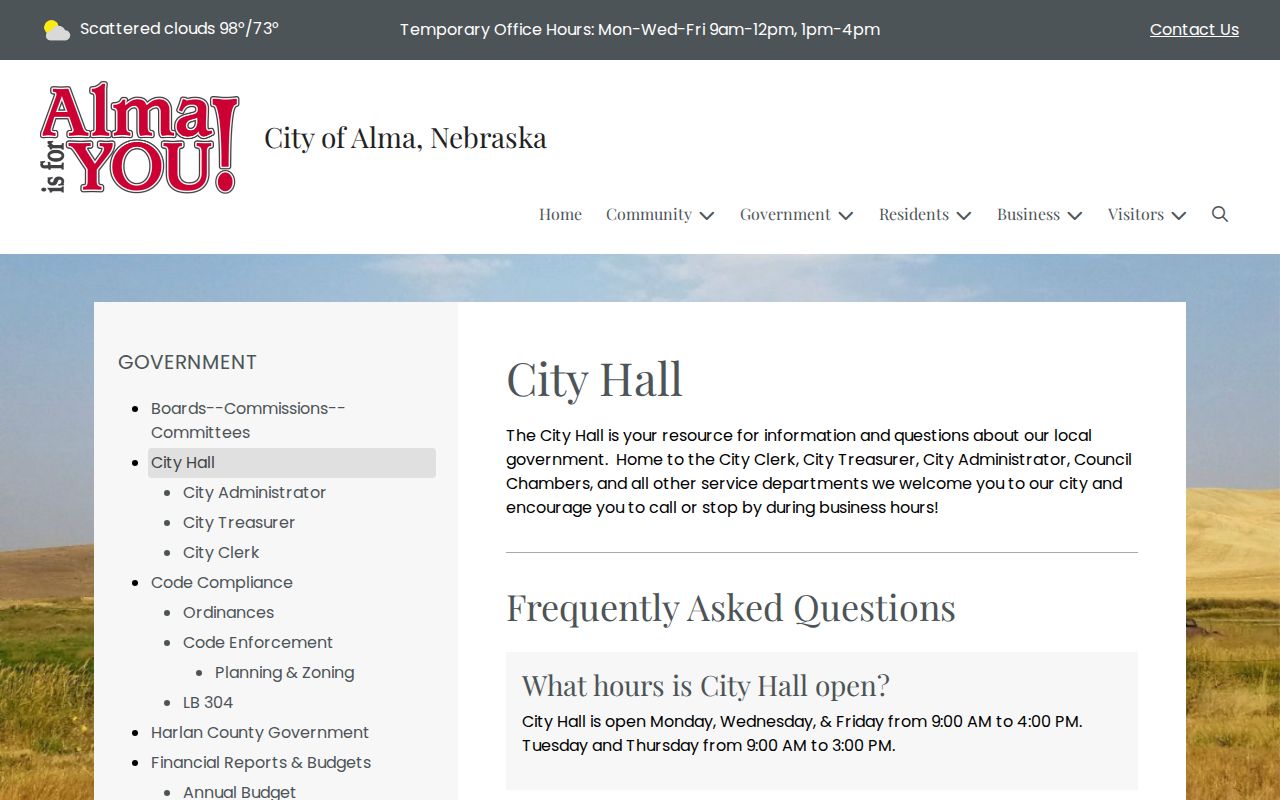Click the City of Alma, Nebraska title
1280x800 pixels.
(405, 137)
